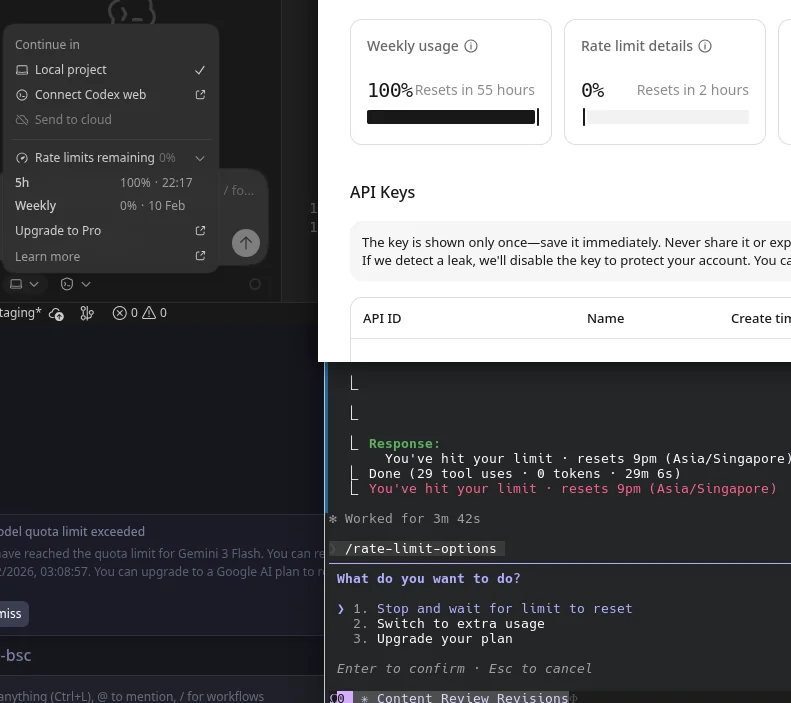The width and height of the screenshot is (791, 703).
Task: Click cloud upload icon in status bar
Action: [x=56, y=314]
